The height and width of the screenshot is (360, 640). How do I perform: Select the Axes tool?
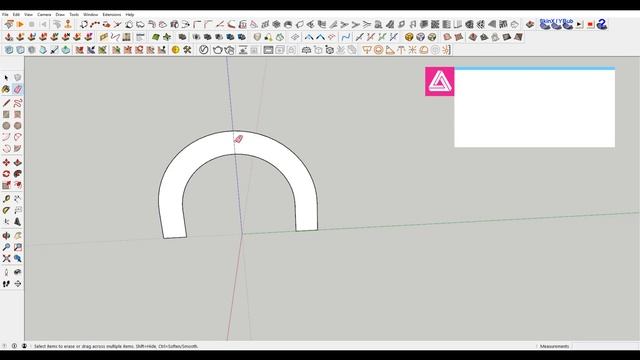pyautogui.click(x=6, y=222)
